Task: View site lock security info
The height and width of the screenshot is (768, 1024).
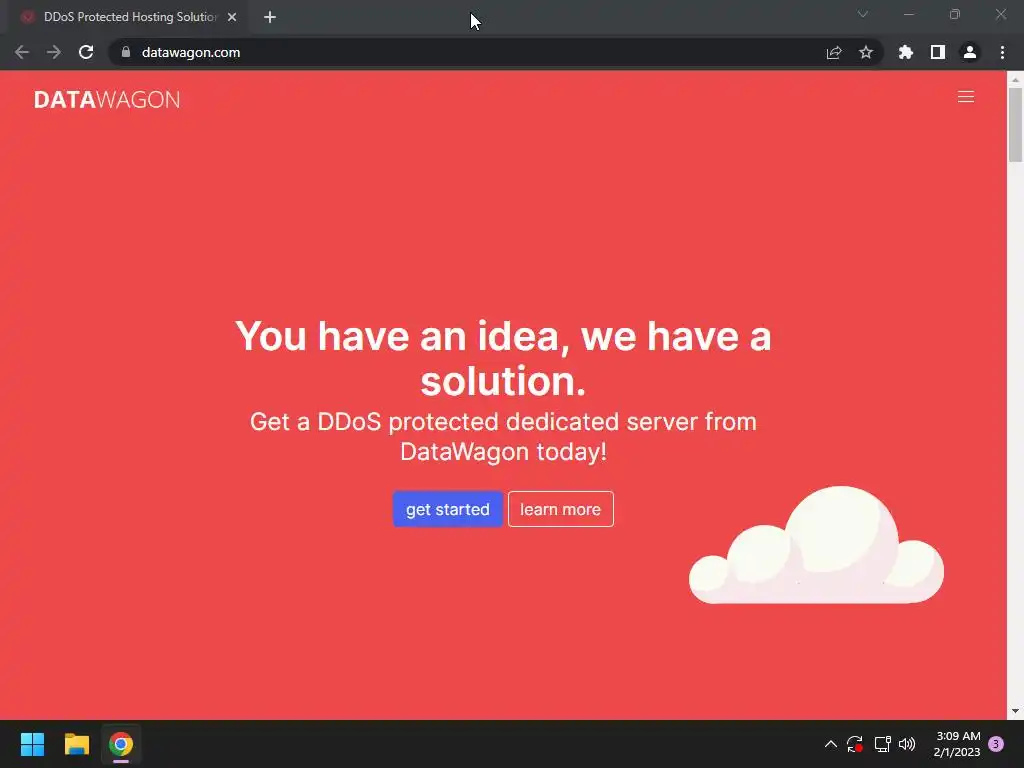Action: point(126,52)
